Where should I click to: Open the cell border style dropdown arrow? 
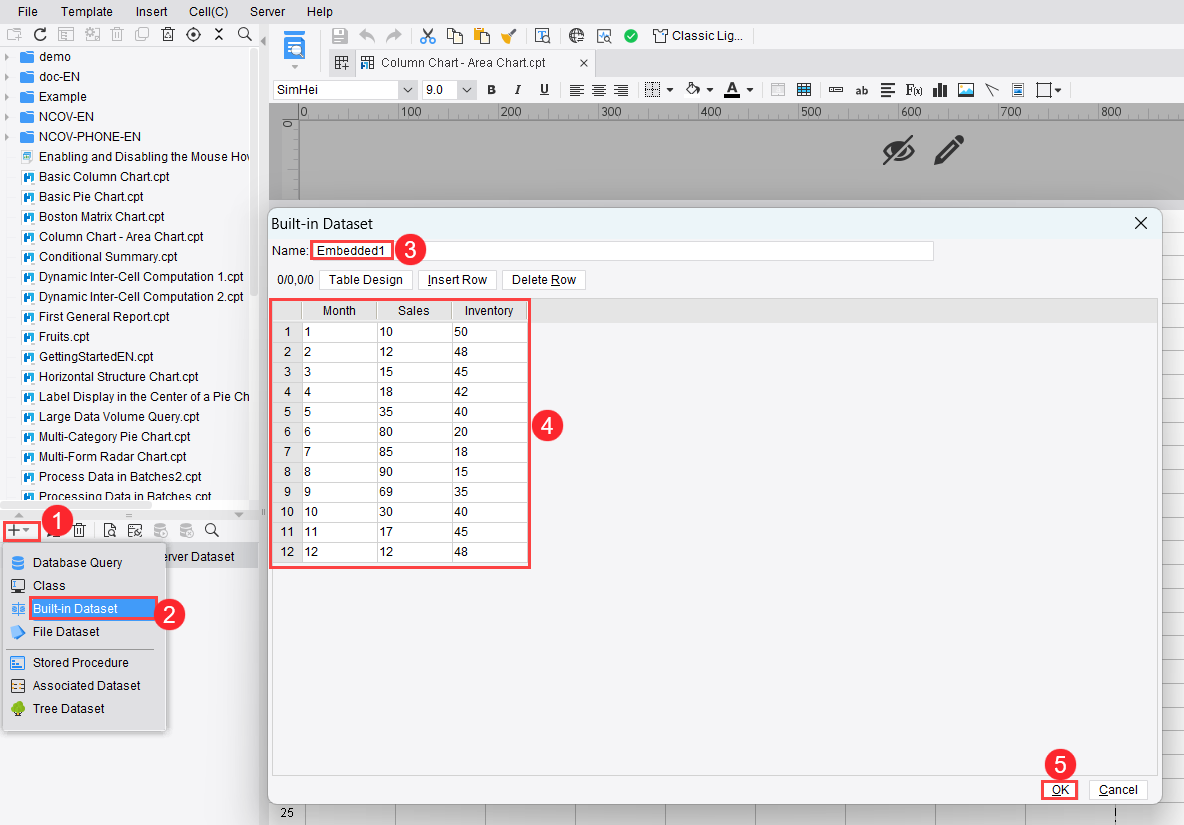[x=670, y=90]
